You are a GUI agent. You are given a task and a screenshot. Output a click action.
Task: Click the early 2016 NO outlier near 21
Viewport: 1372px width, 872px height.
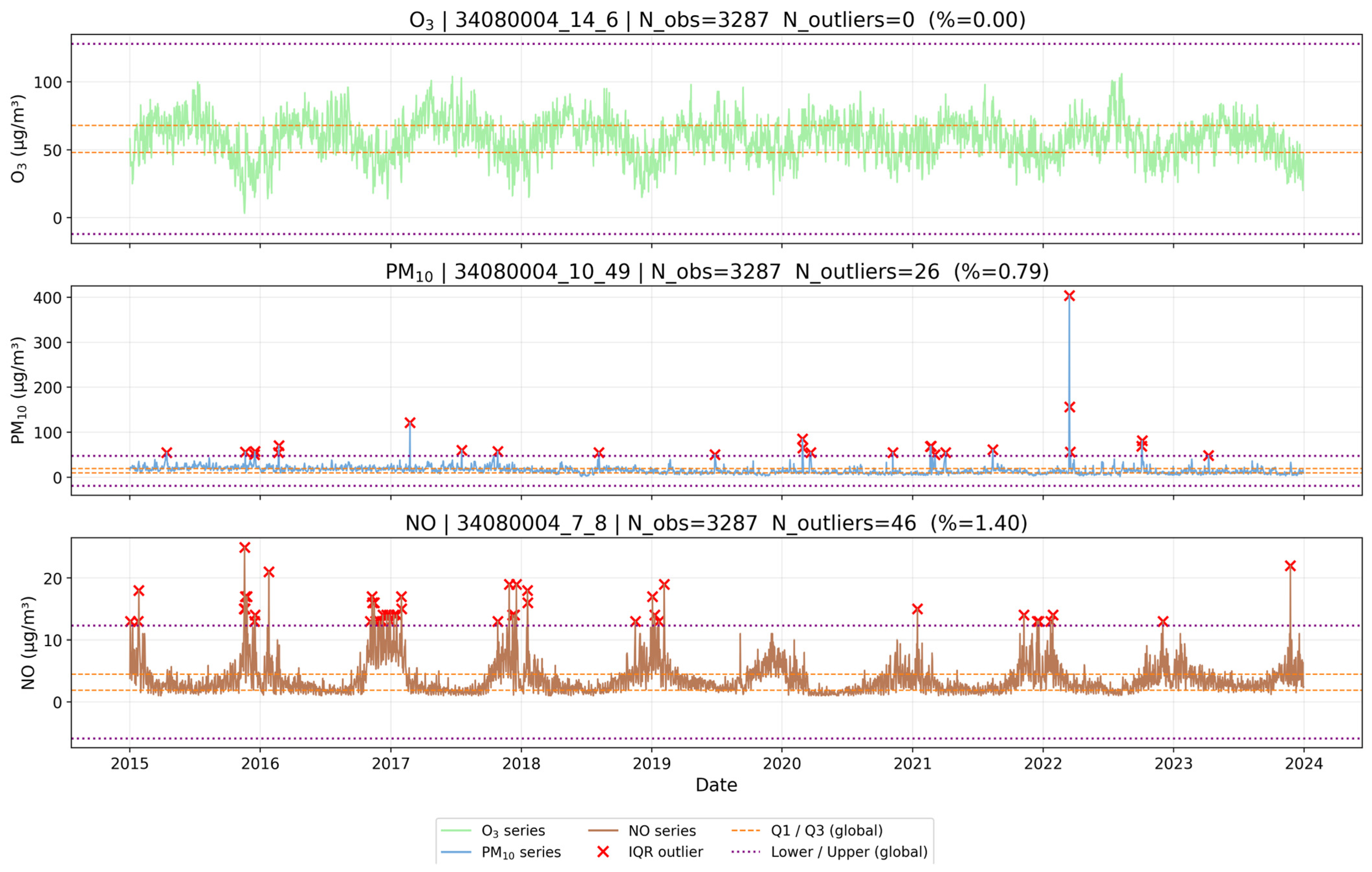(269, 572)
